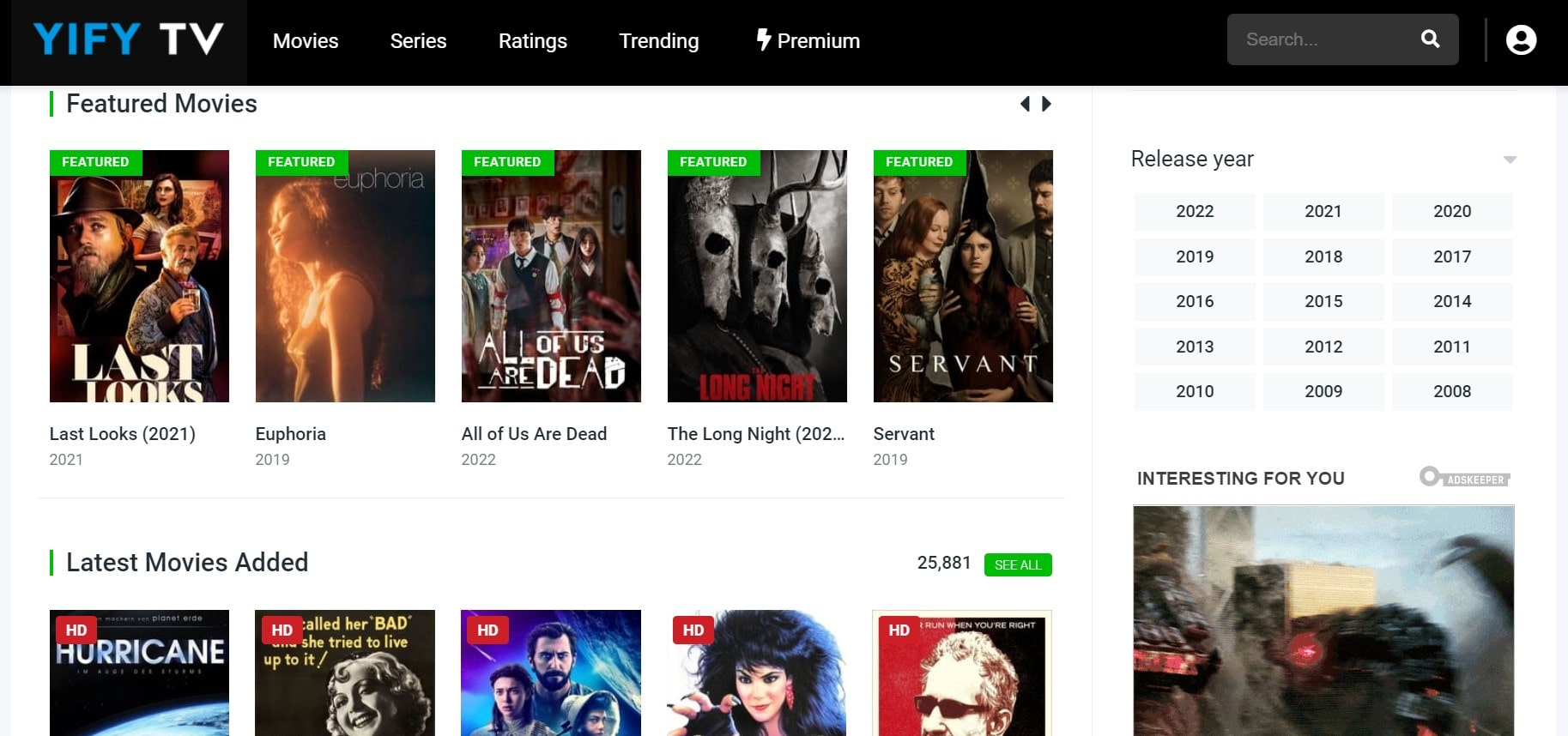Image resolution: width=1568 pixels, height=736 pixels.
Task: Filter by release year 2022
Action: pos(1195,211)
